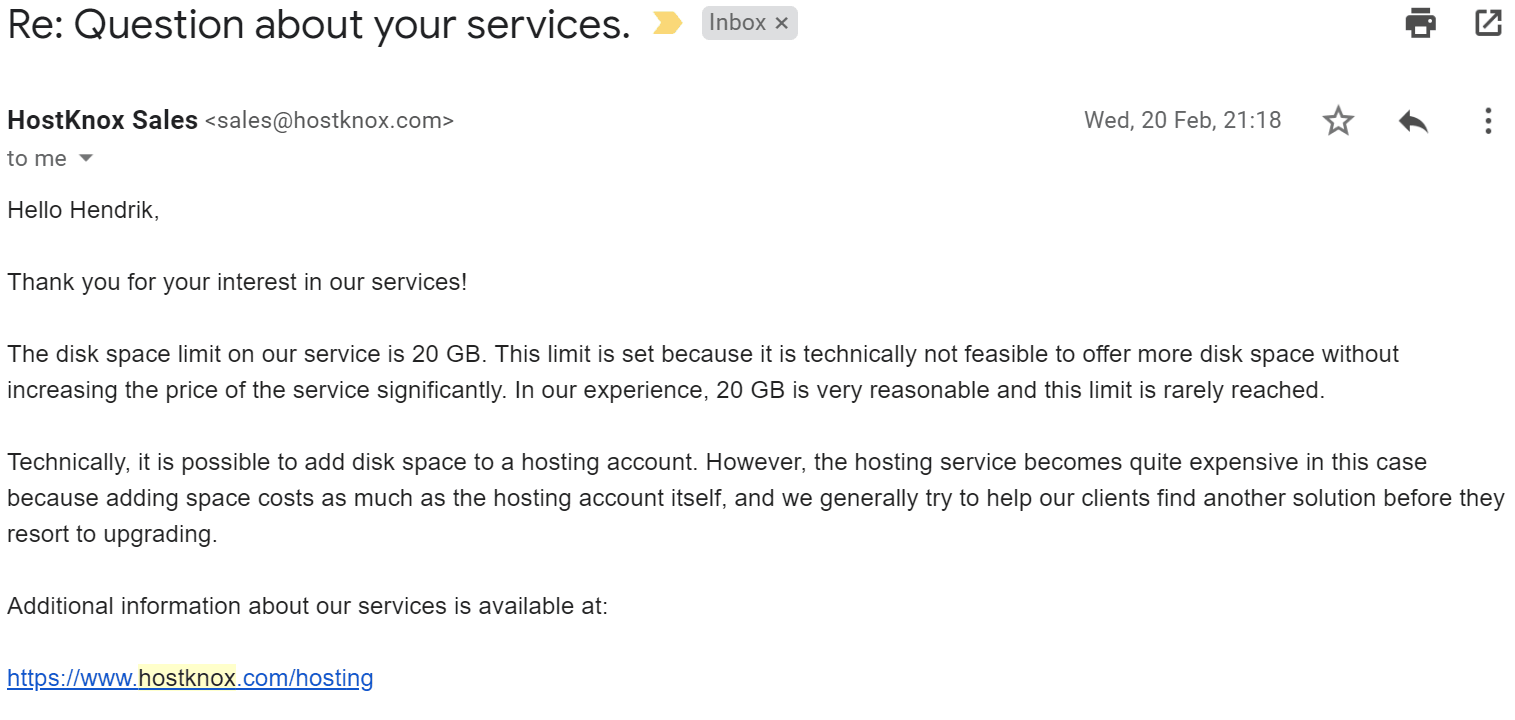Click the "to me" recipient text
The width and height of the screenshot is (1515, 720).
[37, 158]
